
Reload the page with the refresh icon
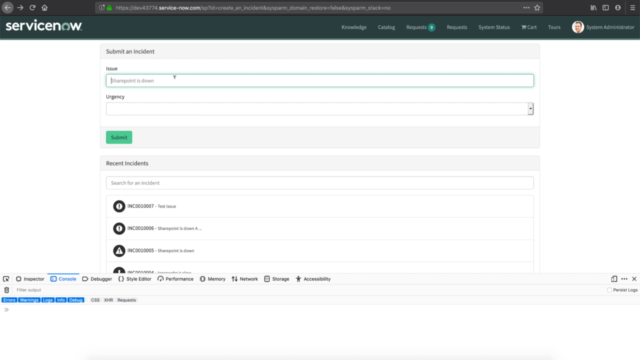32,8
